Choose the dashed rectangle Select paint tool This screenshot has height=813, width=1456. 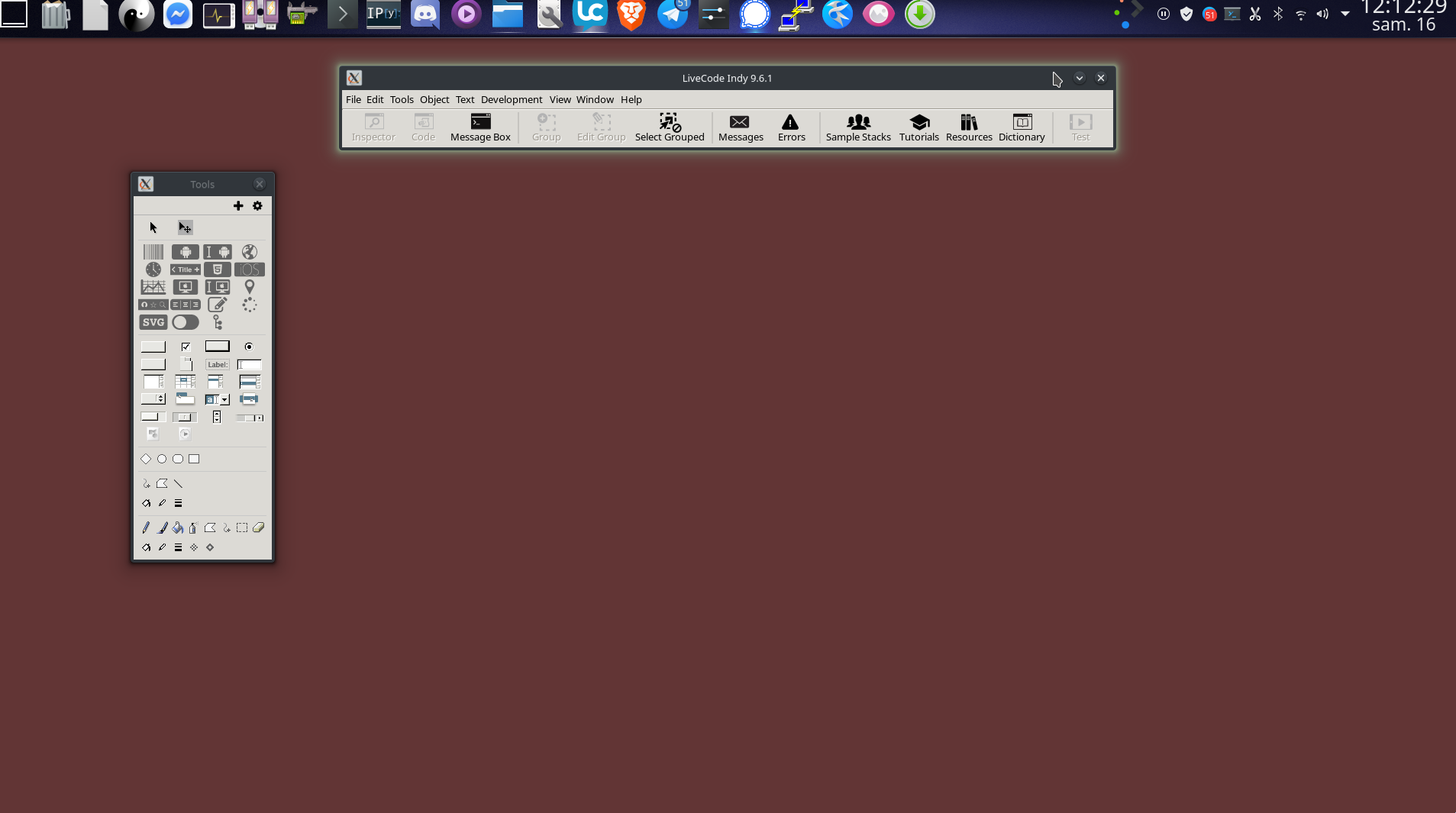click(242, 527)
